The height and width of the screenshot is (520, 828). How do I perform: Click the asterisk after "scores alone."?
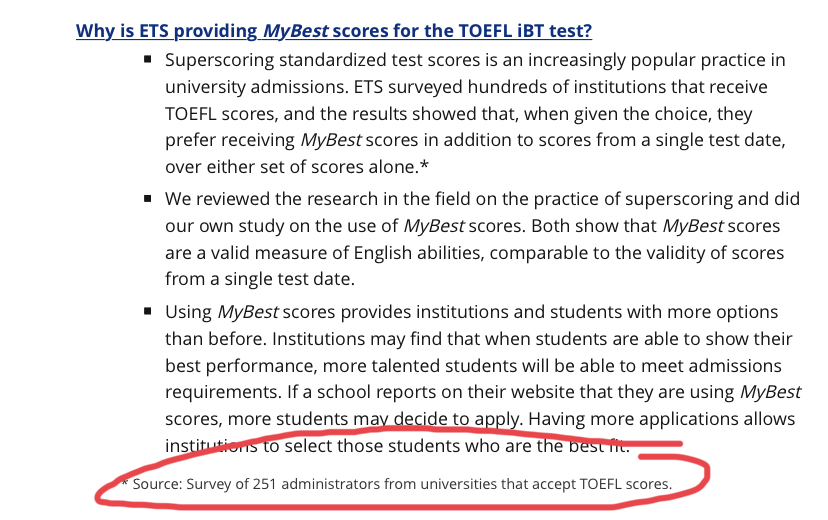pos(425,165)
